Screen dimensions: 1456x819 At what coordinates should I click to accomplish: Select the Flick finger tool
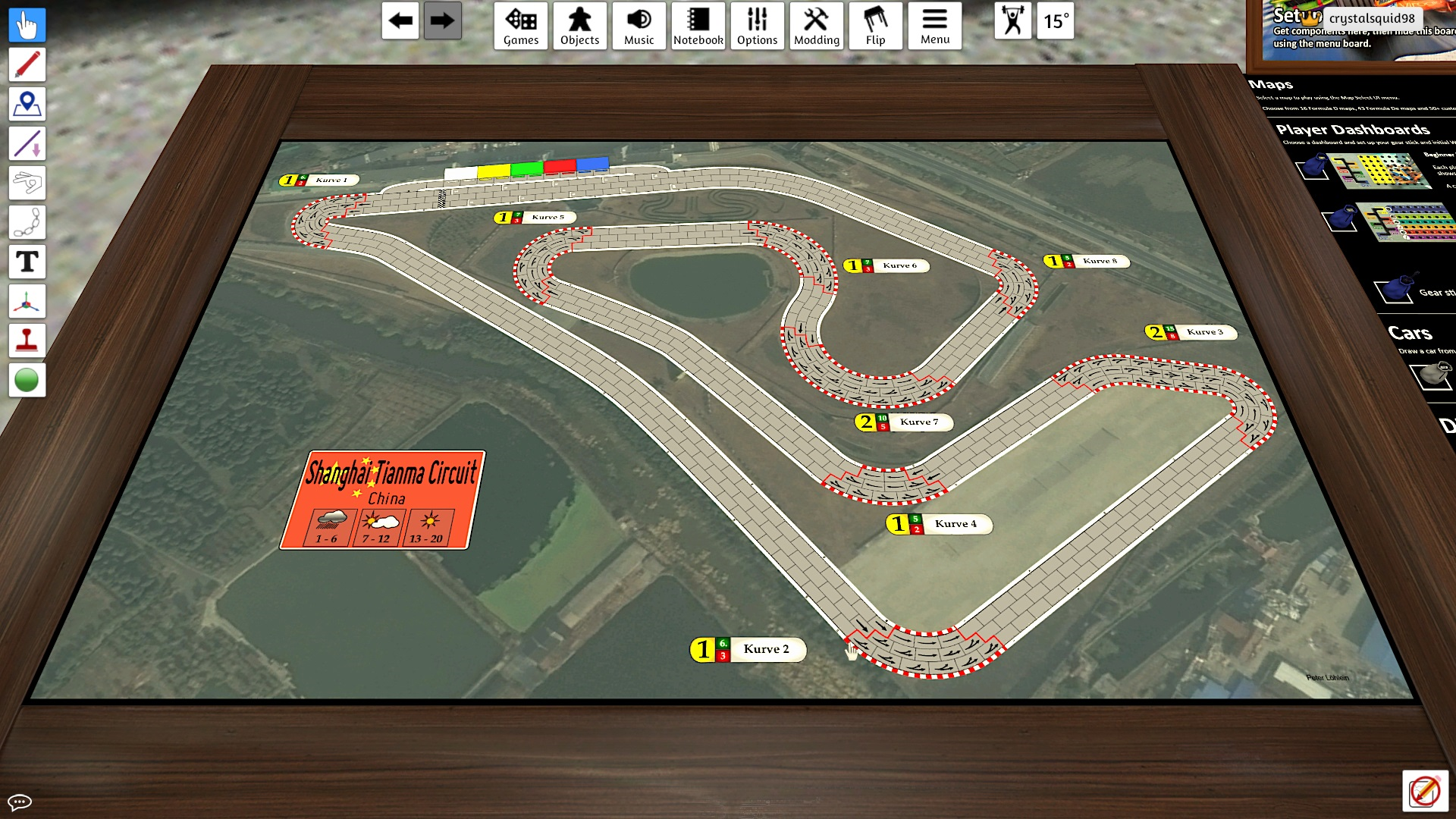point(27,184)
